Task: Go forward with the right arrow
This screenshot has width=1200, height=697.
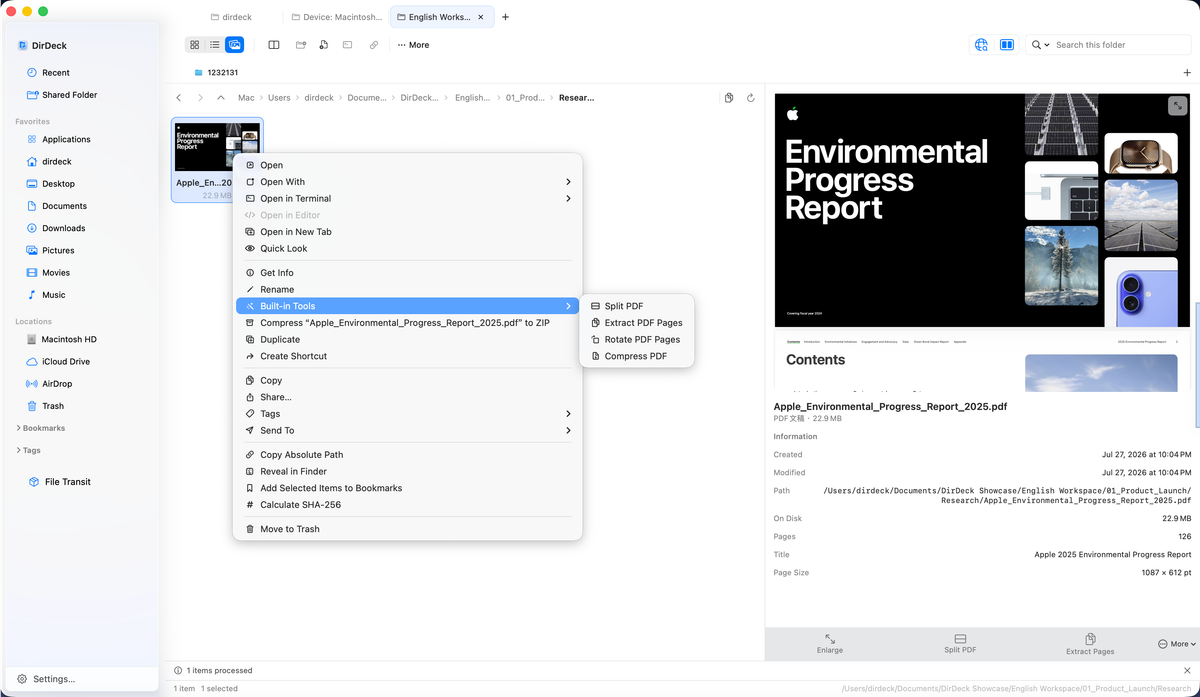Action: coord(200,98)
